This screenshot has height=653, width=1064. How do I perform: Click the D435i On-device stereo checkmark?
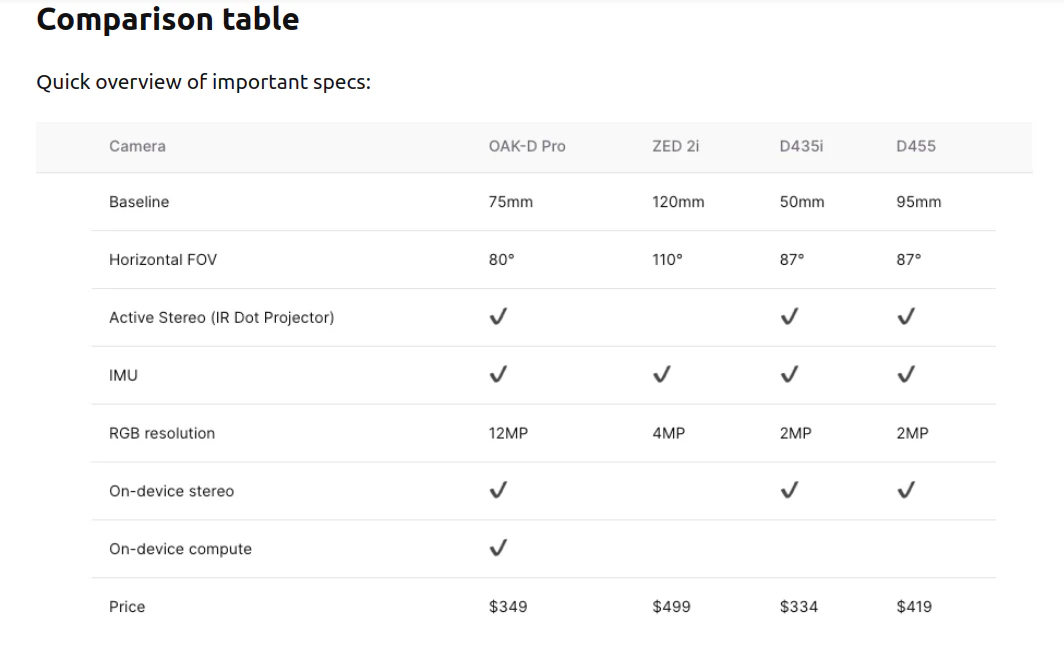click(x=788, y=491)
